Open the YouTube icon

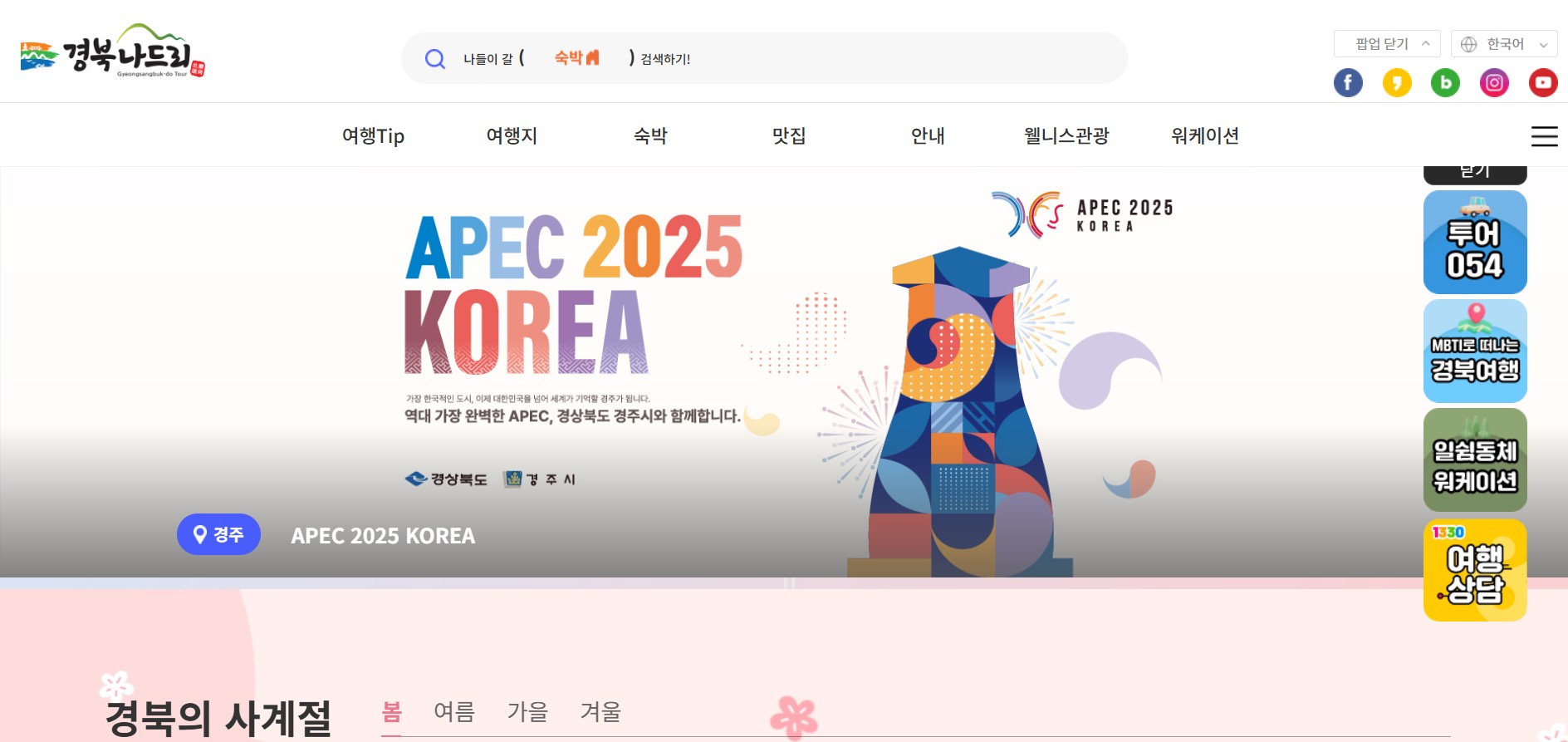(1543, 82)
